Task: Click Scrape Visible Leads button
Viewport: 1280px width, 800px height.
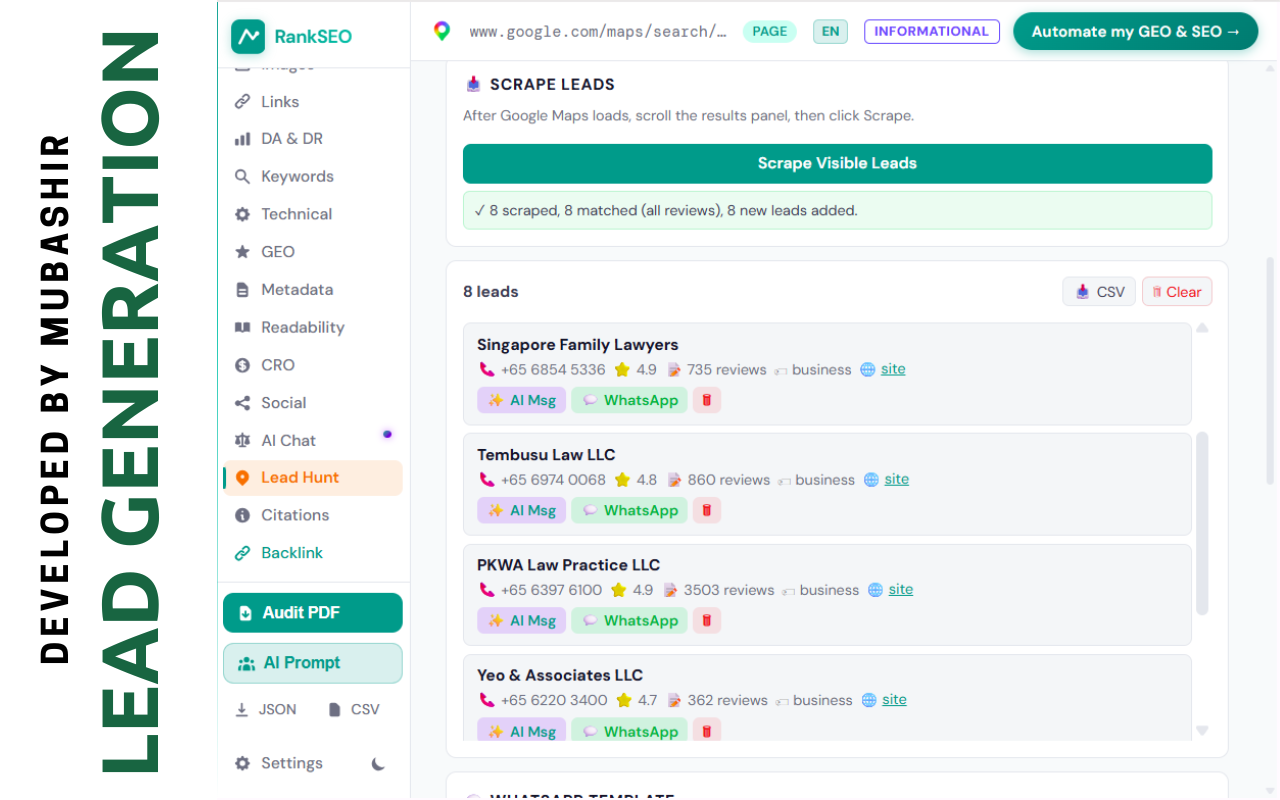Action: [837, 164]
